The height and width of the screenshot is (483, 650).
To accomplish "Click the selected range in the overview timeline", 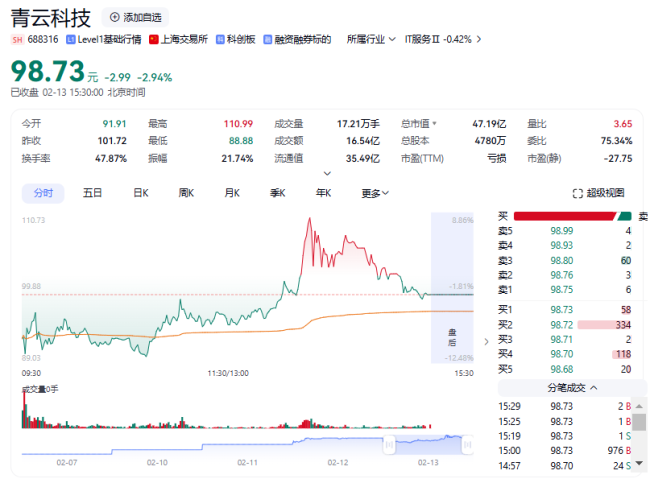I will pos(428,445).
